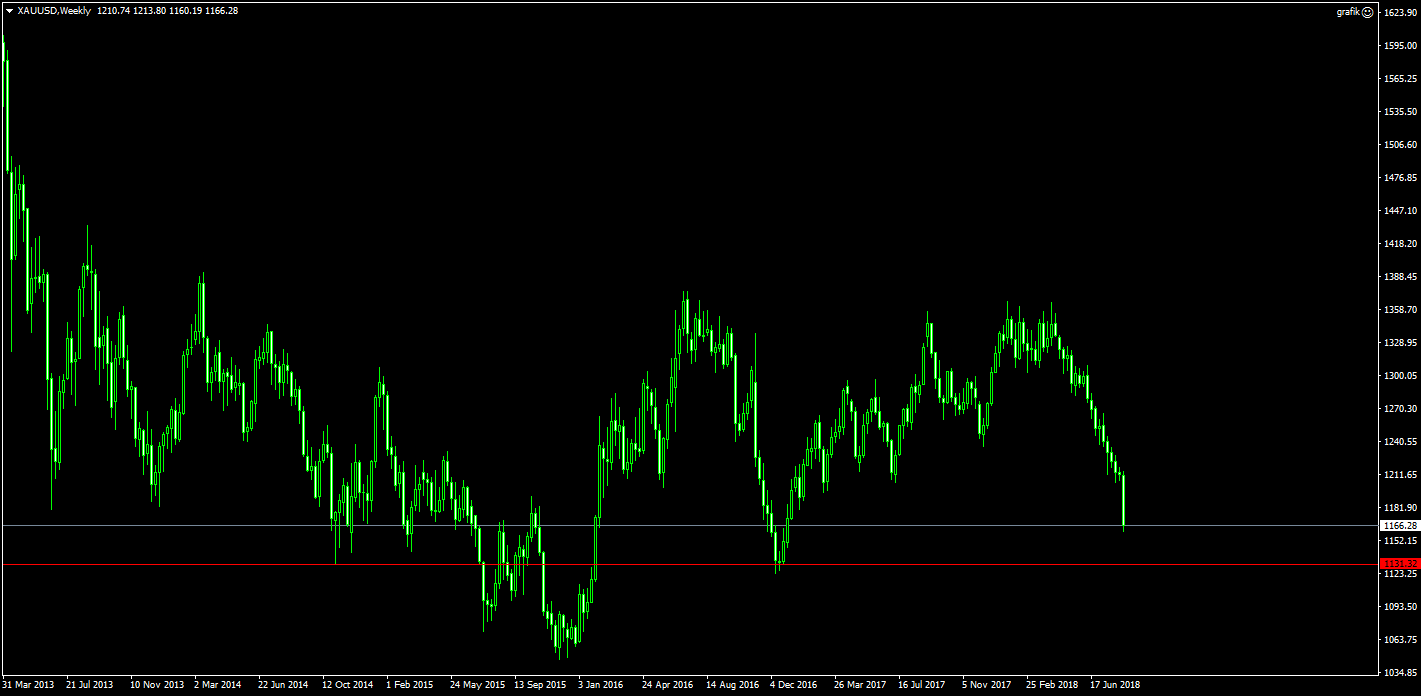Click the 31 Mar 2013 date label
This screenshot has width=1421, height=696.
[x=29, y=686]
